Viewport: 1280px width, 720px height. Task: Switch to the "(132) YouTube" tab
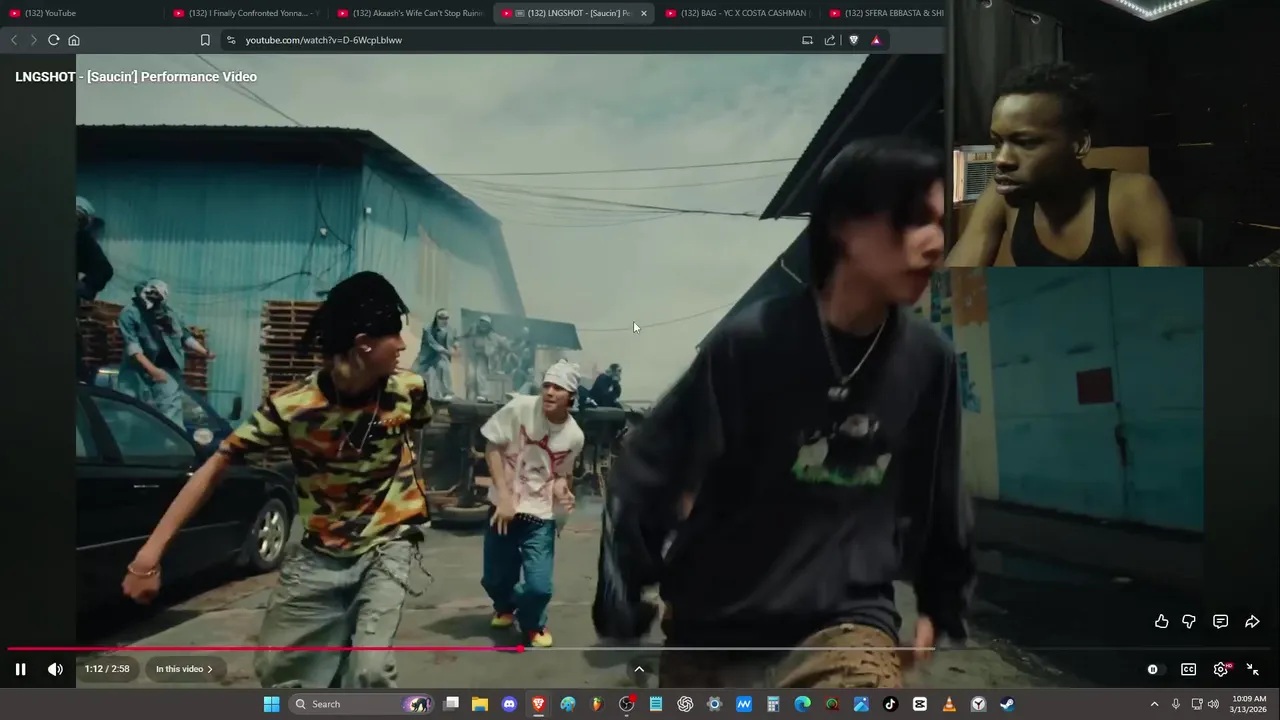(x=82, y=13)
